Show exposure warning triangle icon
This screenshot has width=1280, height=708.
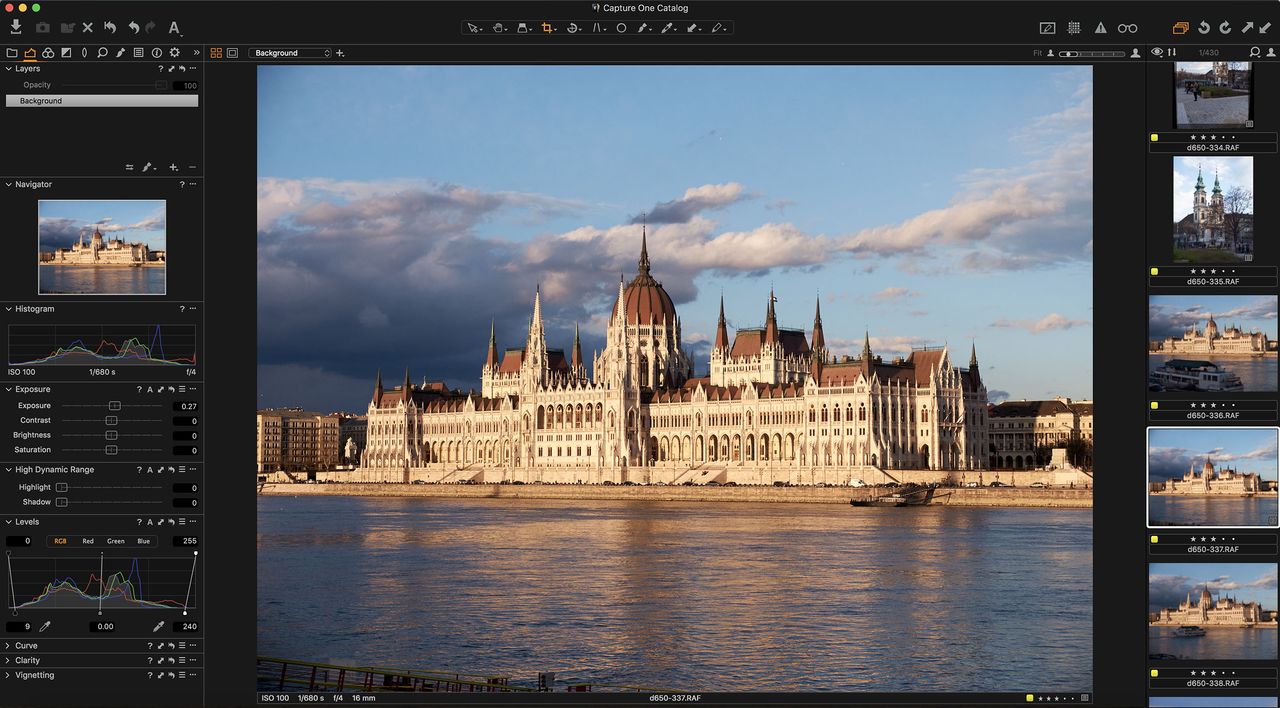pos(1100,28)
